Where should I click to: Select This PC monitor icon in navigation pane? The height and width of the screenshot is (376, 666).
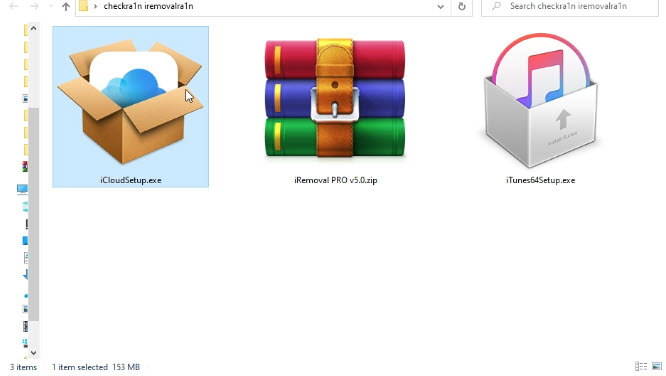point(23,189)
